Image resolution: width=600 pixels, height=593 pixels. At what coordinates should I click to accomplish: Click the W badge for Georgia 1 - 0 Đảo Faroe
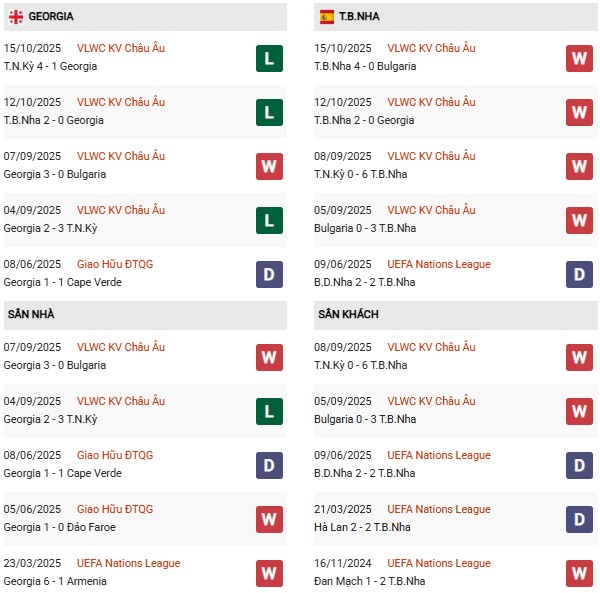tap(269, 519)
